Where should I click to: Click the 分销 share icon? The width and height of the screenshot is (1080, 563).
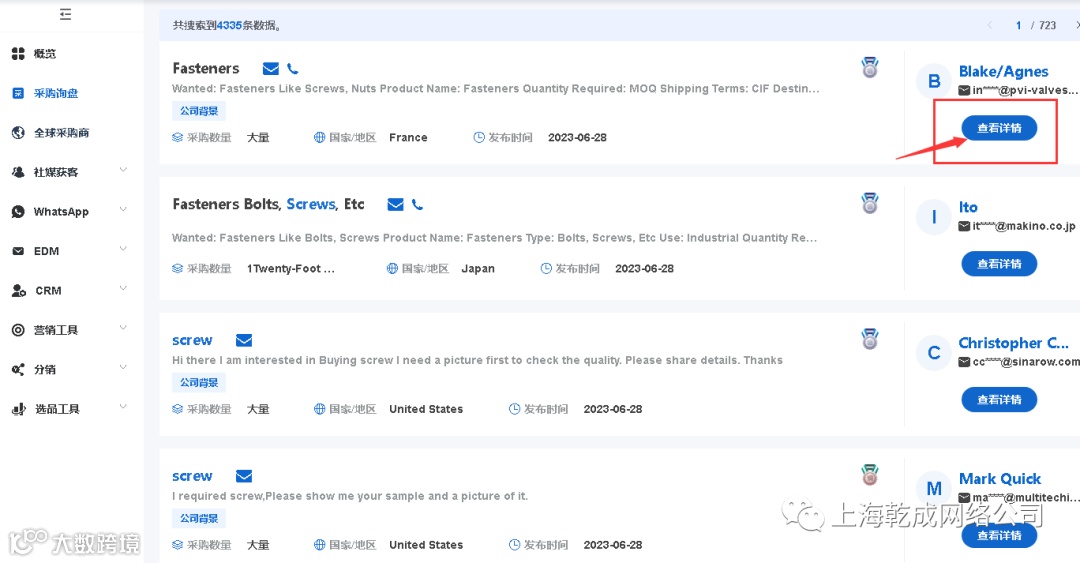coord(19,369)
